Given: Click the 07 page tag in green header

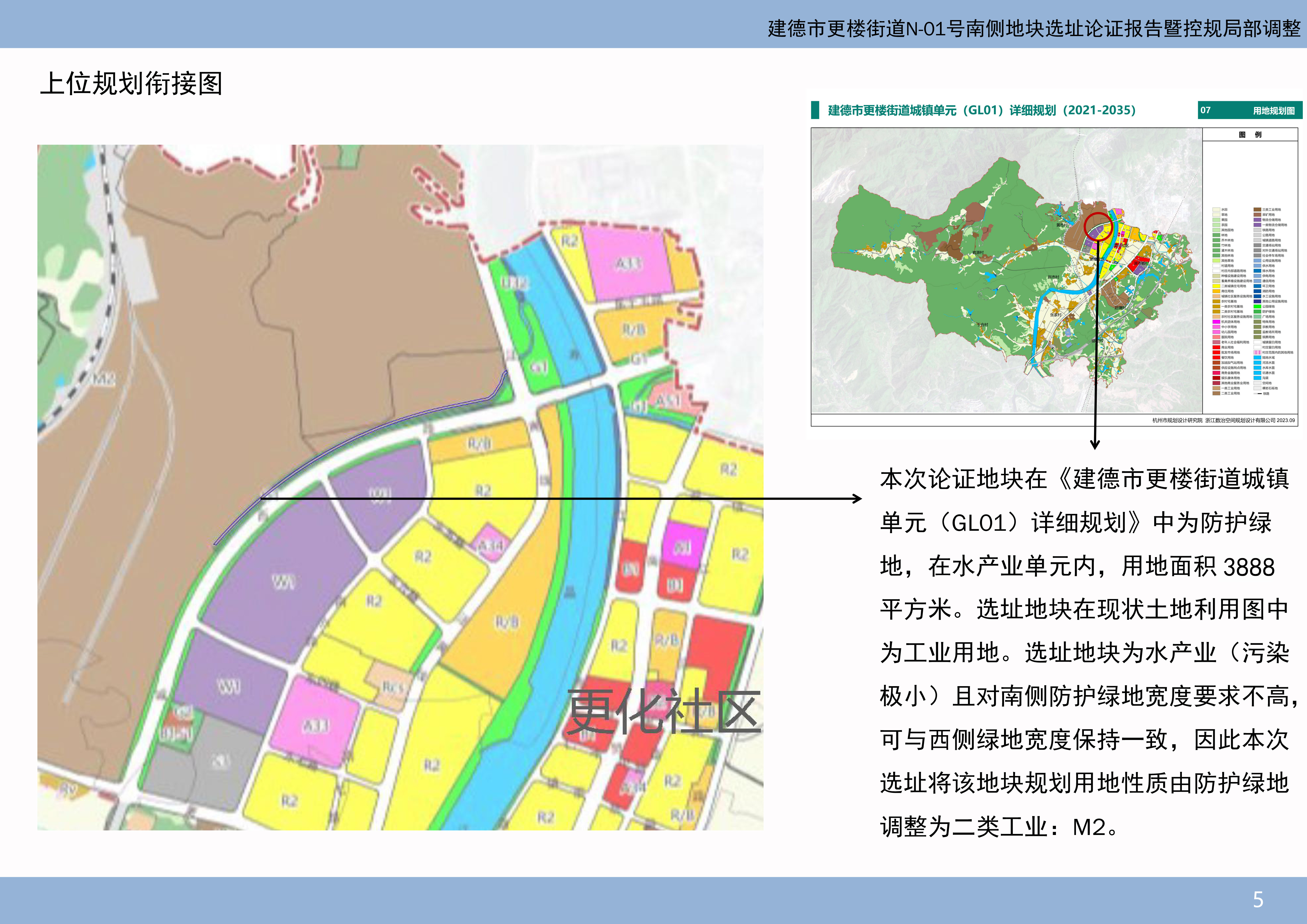Looking at the screenshot, I should (1206, 110).
